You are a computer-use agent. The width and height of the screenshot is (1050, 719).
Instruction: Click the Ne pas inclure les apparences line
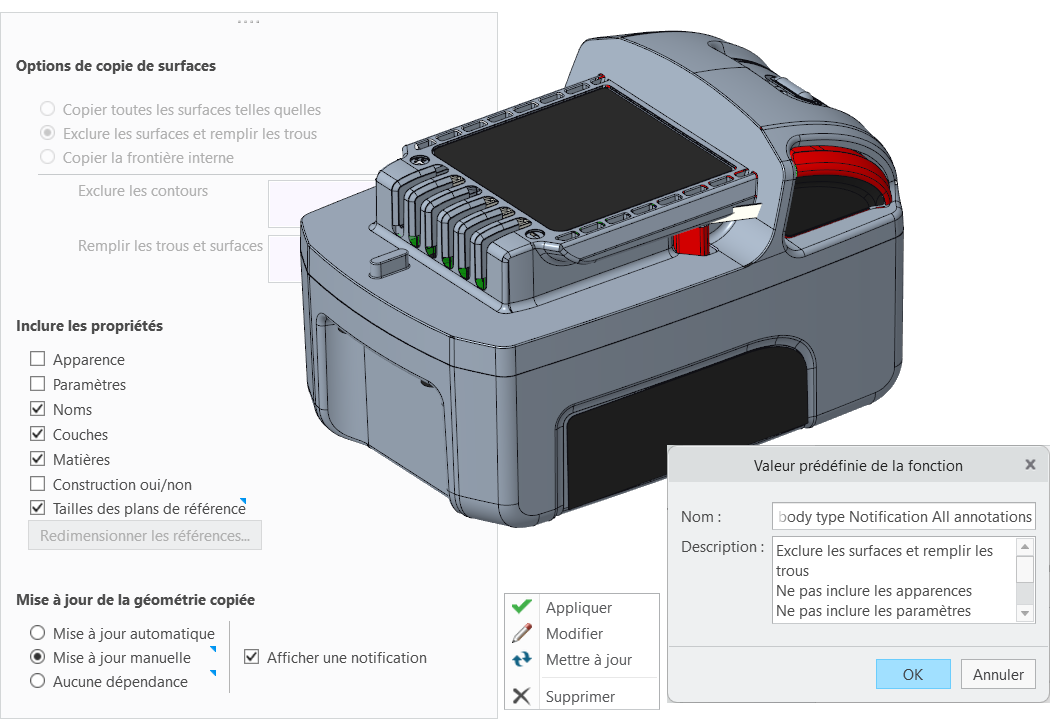(x=873, y=590)
